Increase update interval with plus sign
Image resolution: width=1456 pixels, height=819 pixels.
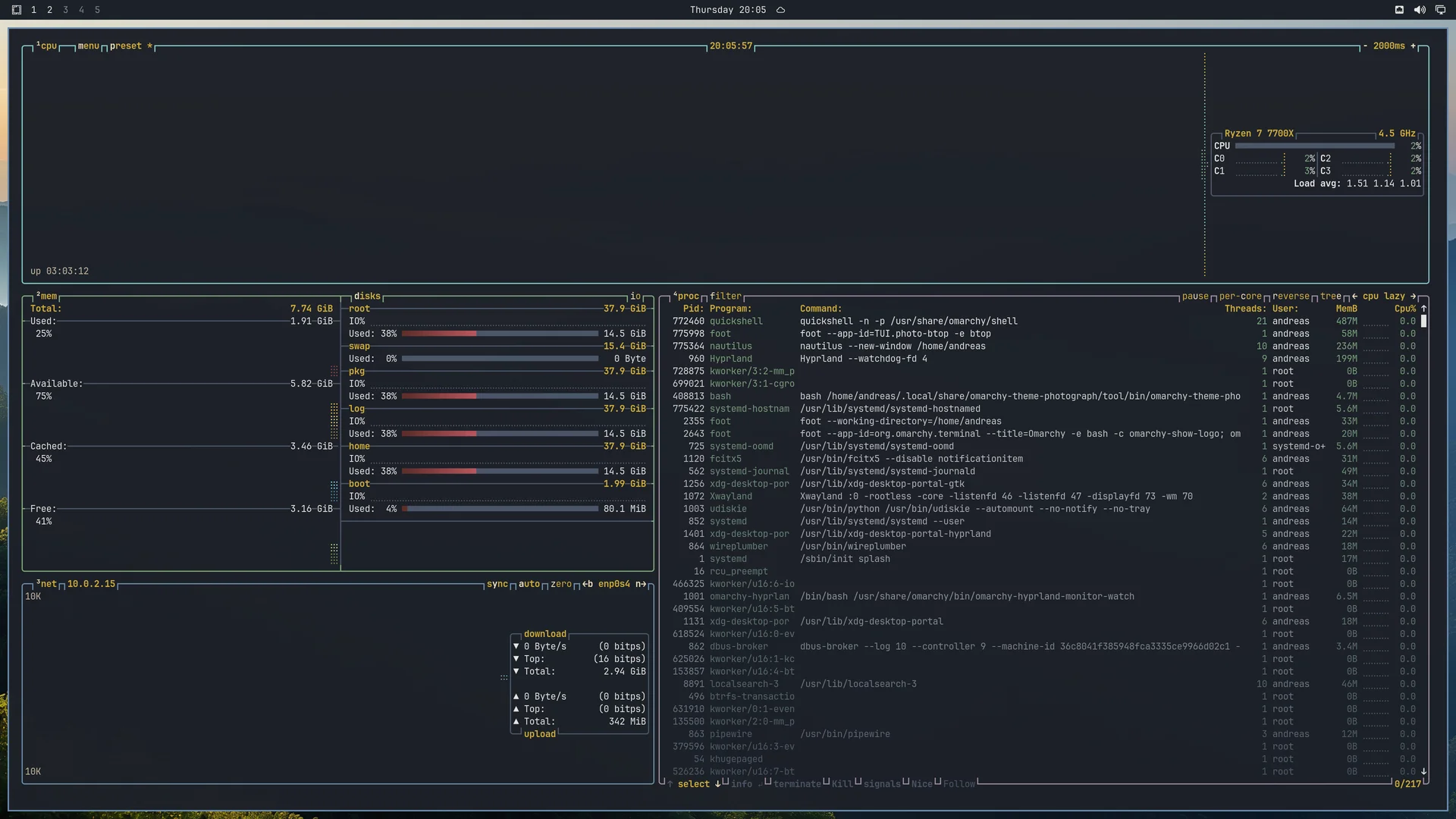point(1413,46)
